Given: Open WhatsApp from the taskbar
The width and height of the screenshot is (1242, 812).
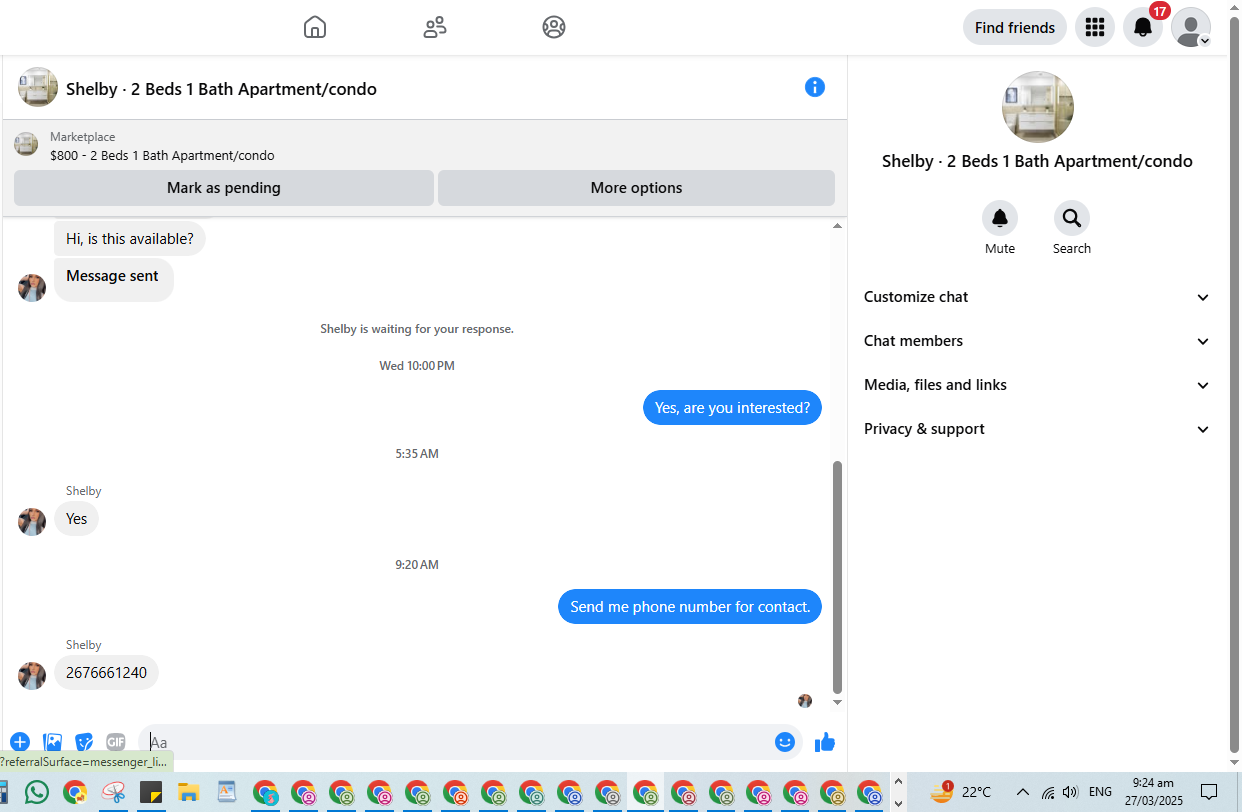Looking at the screenshot, I should click(37, 792).
